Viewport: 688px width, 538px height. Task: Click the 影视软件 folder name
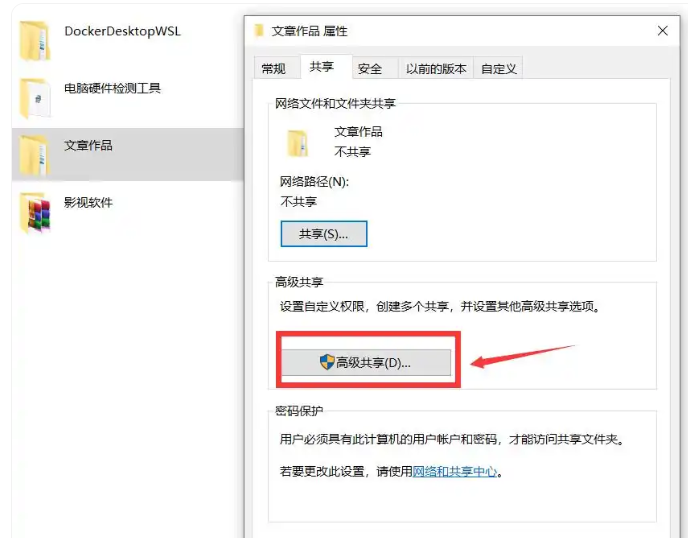pyautogui.click(x=88, y=202)
